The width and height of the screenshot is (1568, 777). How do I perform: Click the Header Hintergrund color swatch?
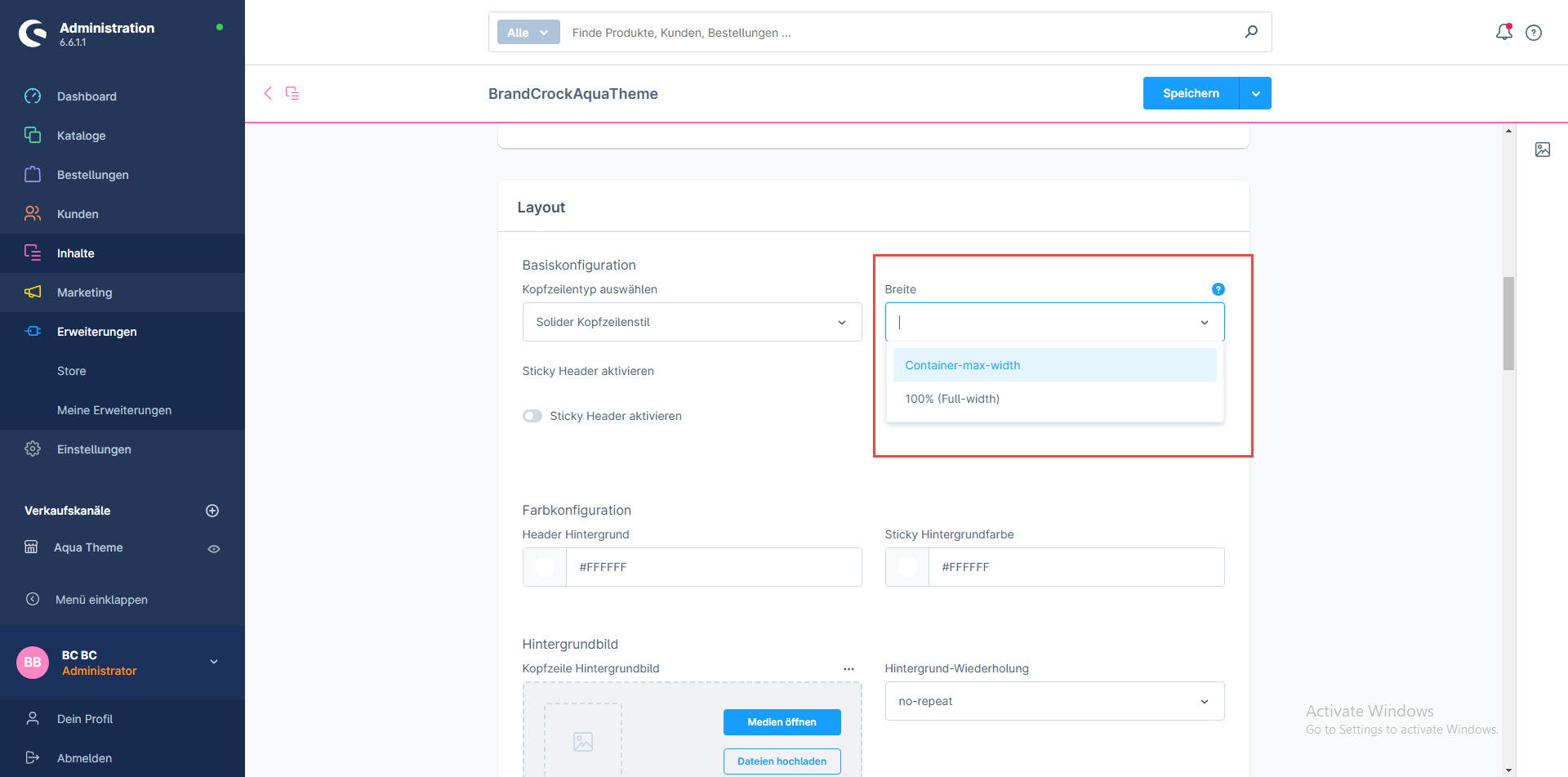[x=545, y=567]
